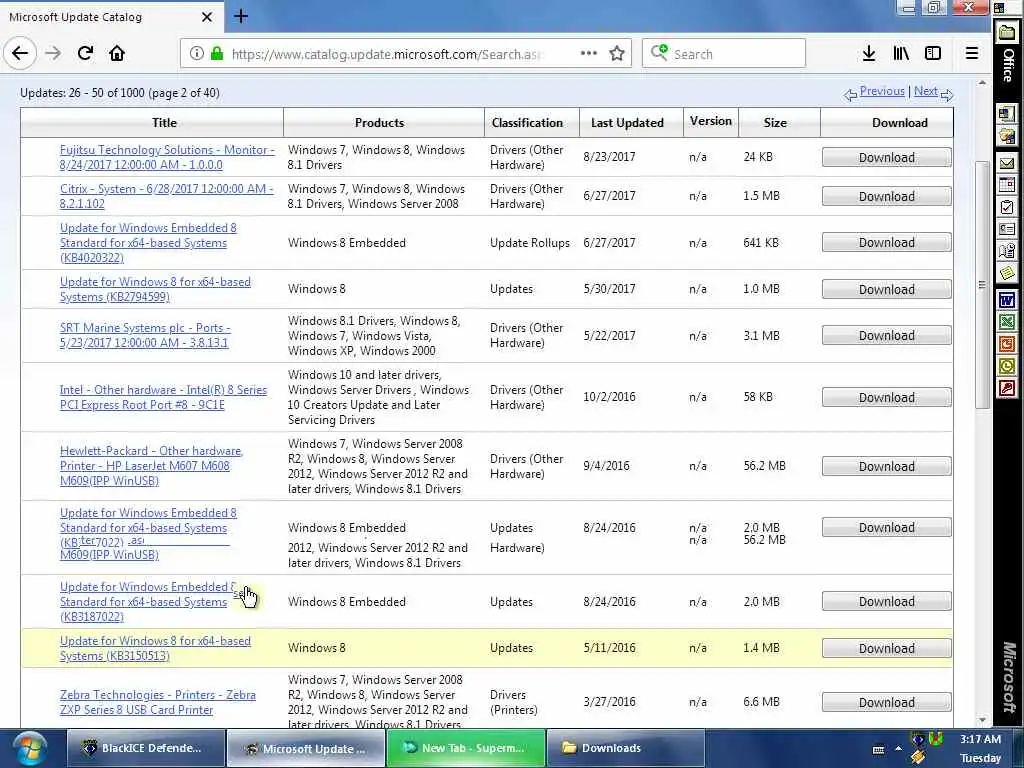
Task: Go to the Next results page
Action: pos(925,91)
